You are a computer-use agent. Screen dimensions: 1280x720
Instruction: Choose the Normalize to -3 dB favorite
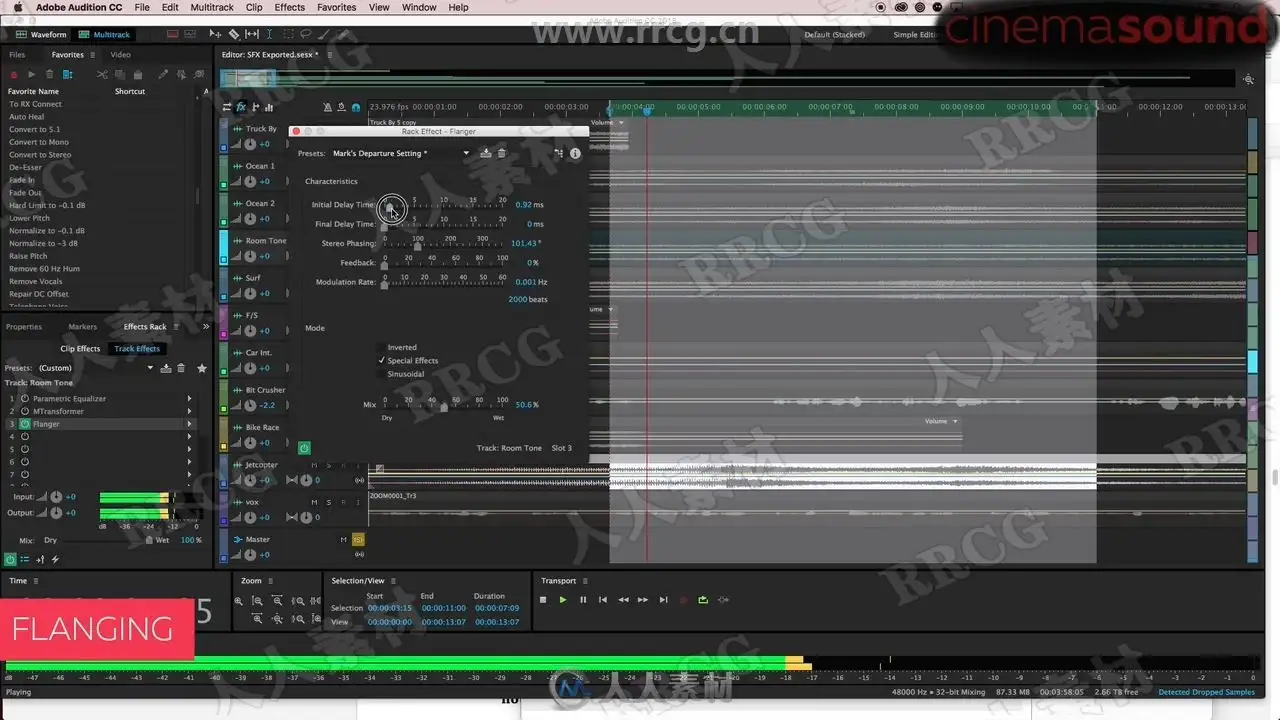click(43, 243)
